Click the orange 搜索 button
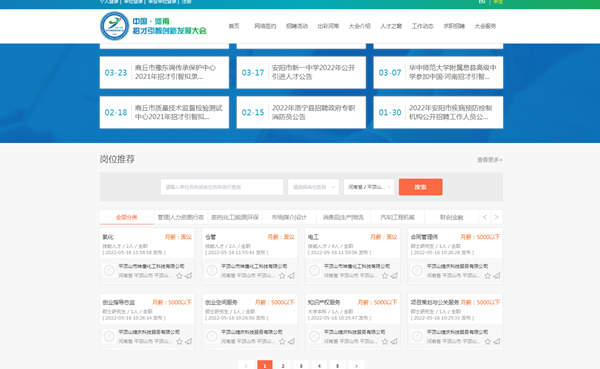Image resolution: width=600 pixels, height=369 pixels. point(421,187)
